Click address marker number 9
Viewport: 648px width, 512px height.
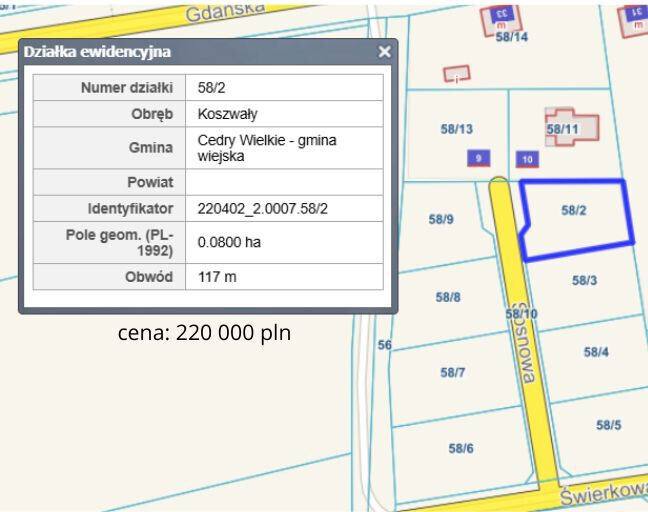pos(479,158)
